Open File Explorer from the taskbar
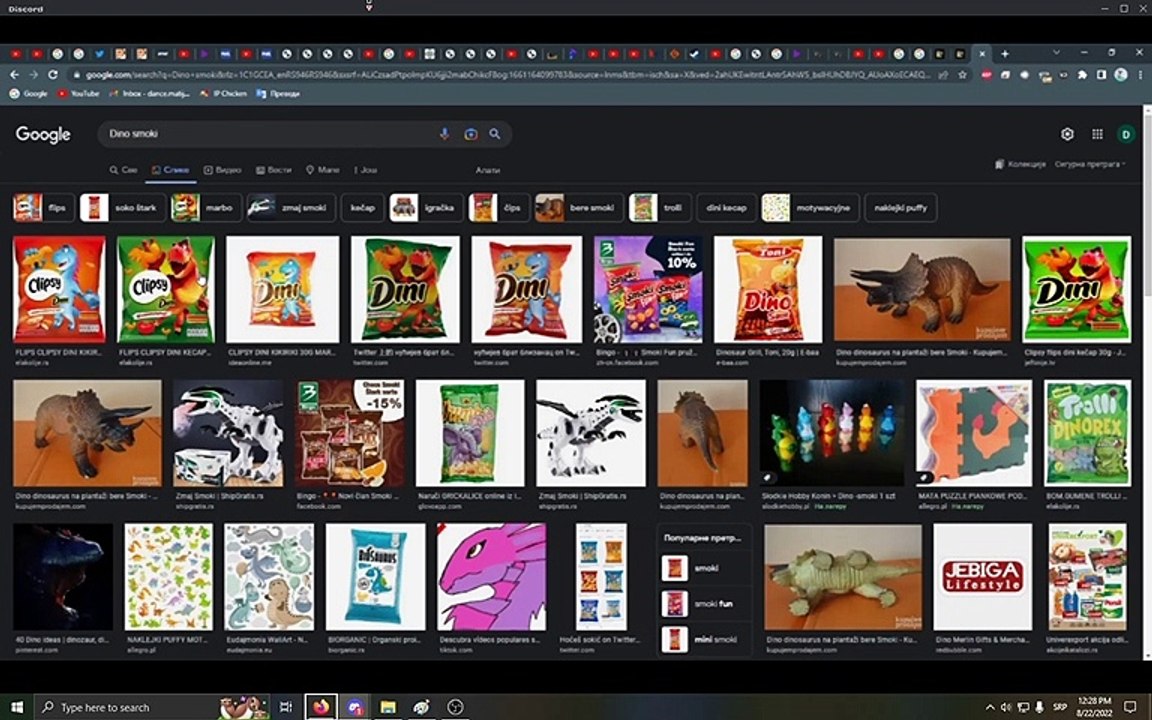The width and height of the screenshot is (1152, 720). [388, 707]
